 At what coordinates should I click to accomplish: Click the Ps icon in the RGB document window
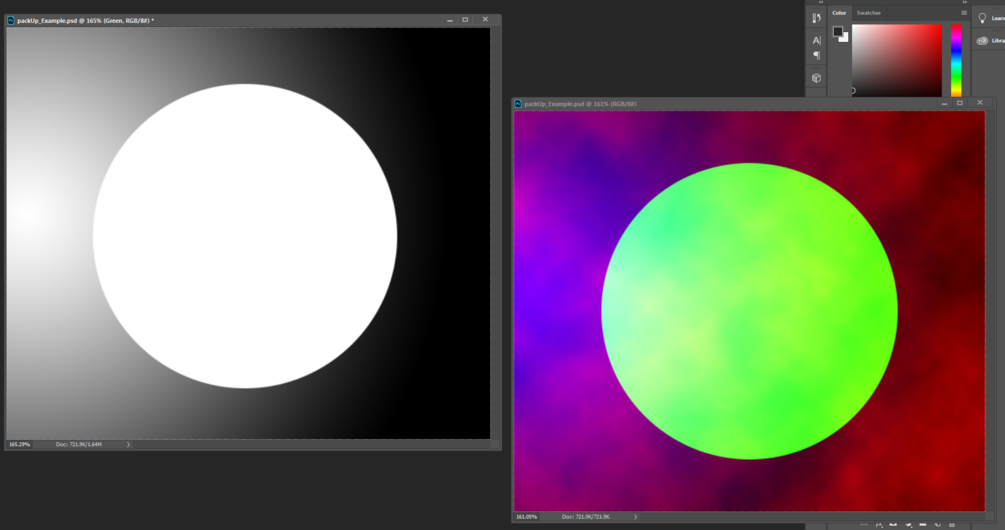pyautogui.click(x=518, y=104)
